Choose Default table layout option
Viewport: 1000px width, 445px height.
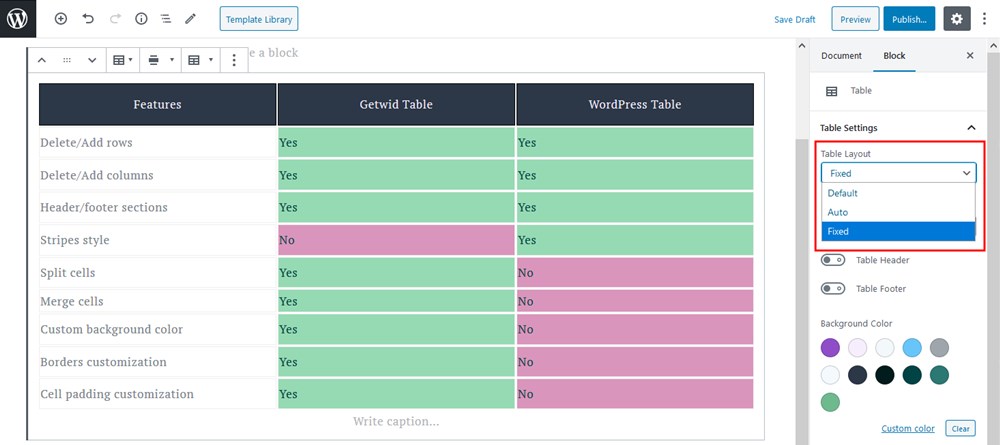tap(899, 193)
